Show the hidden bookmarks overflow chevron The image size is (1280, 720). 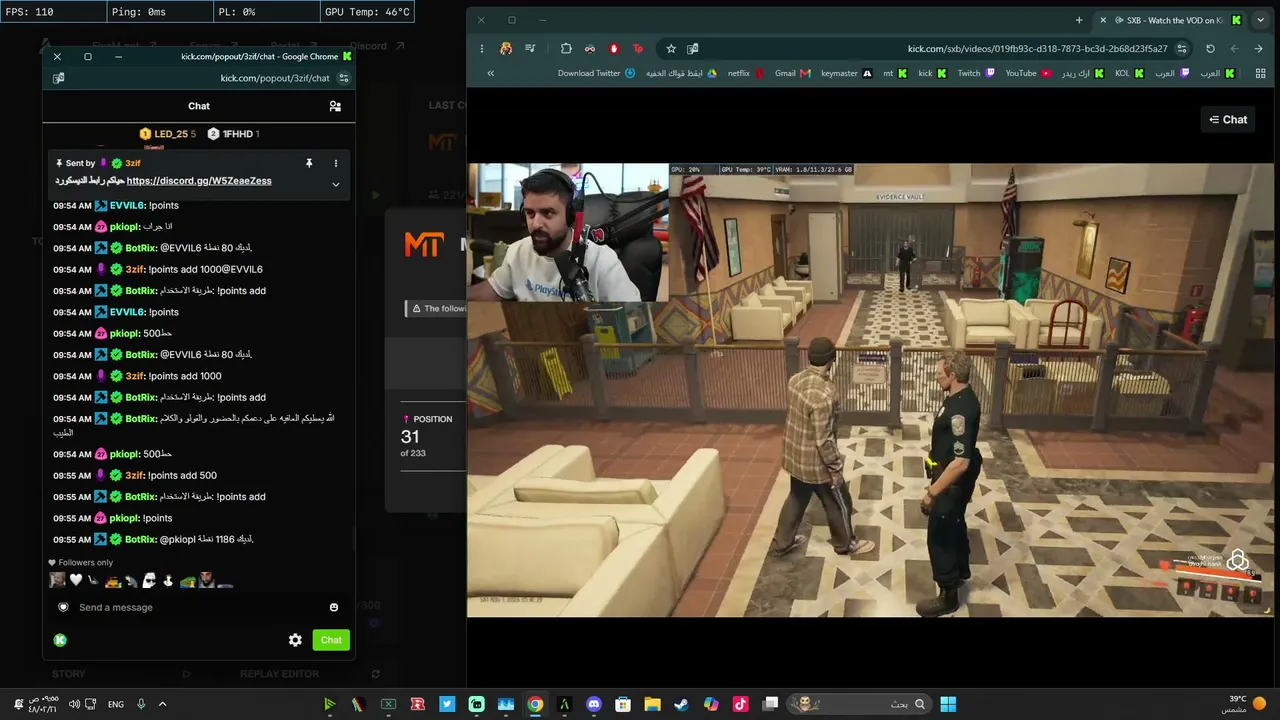[x=490, y=73]
